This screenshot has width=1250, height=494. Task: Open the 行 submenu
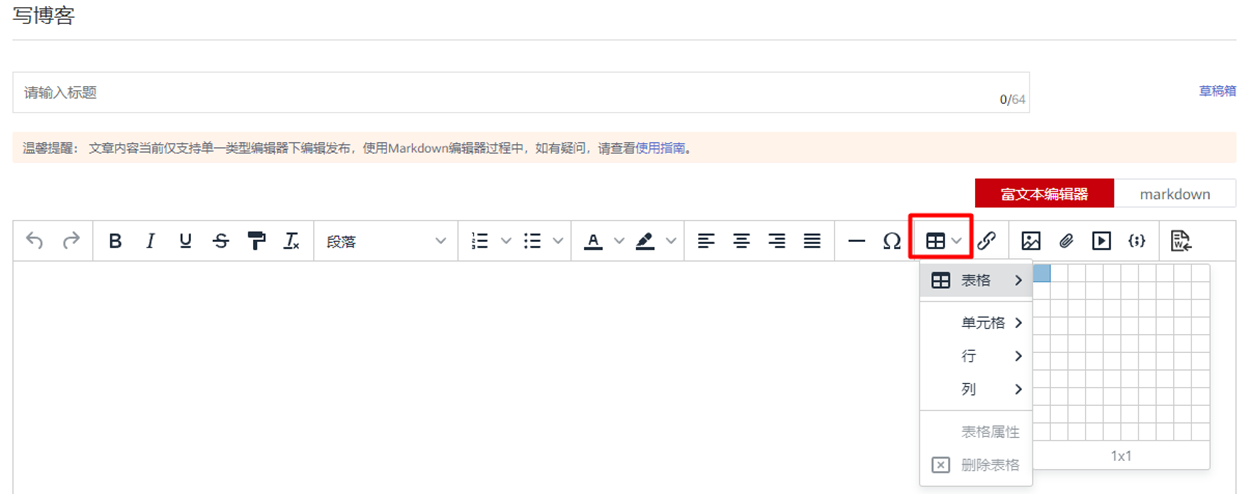[x=976, y=356]
